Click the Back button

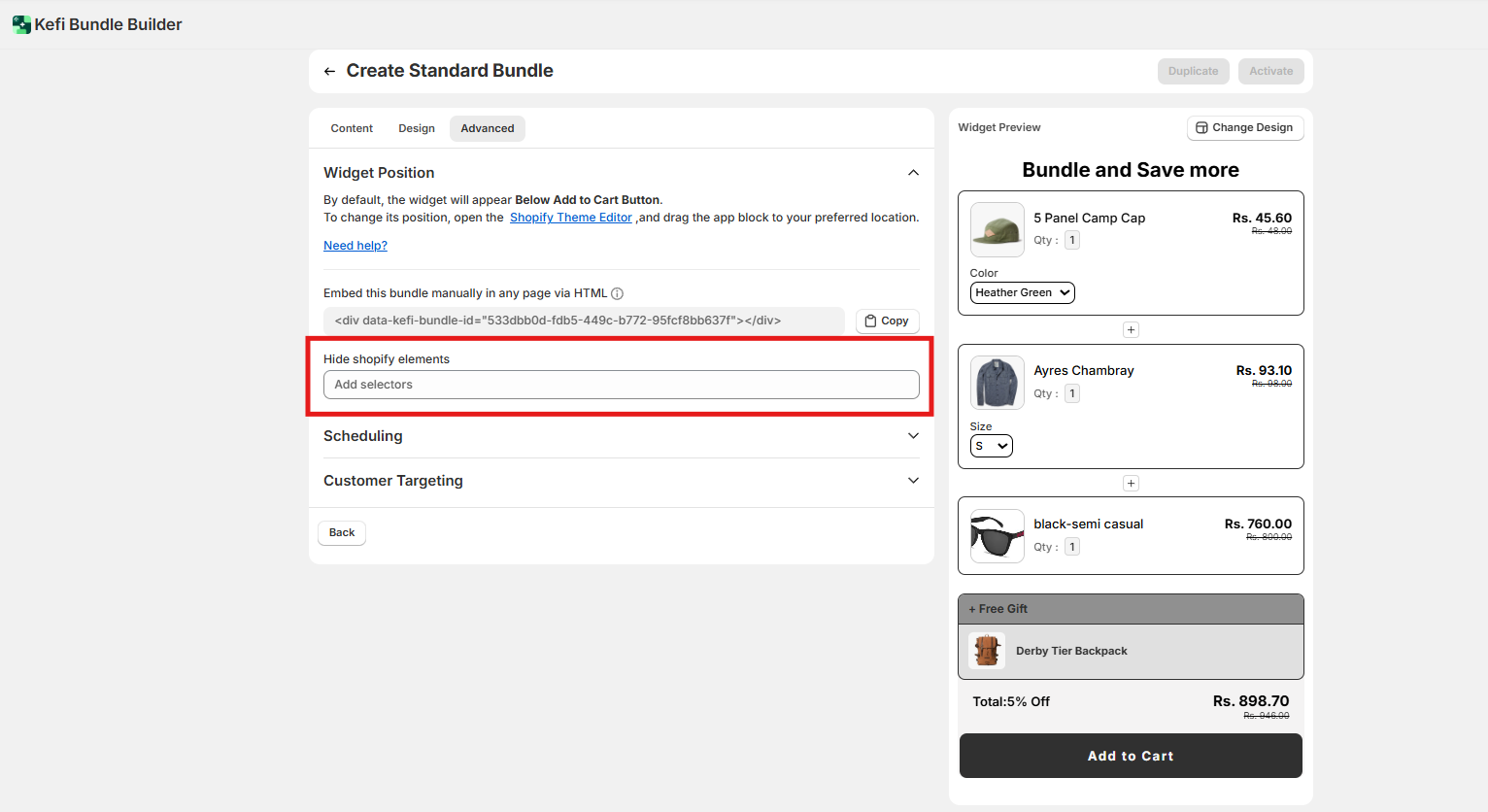tap(342, 532)
